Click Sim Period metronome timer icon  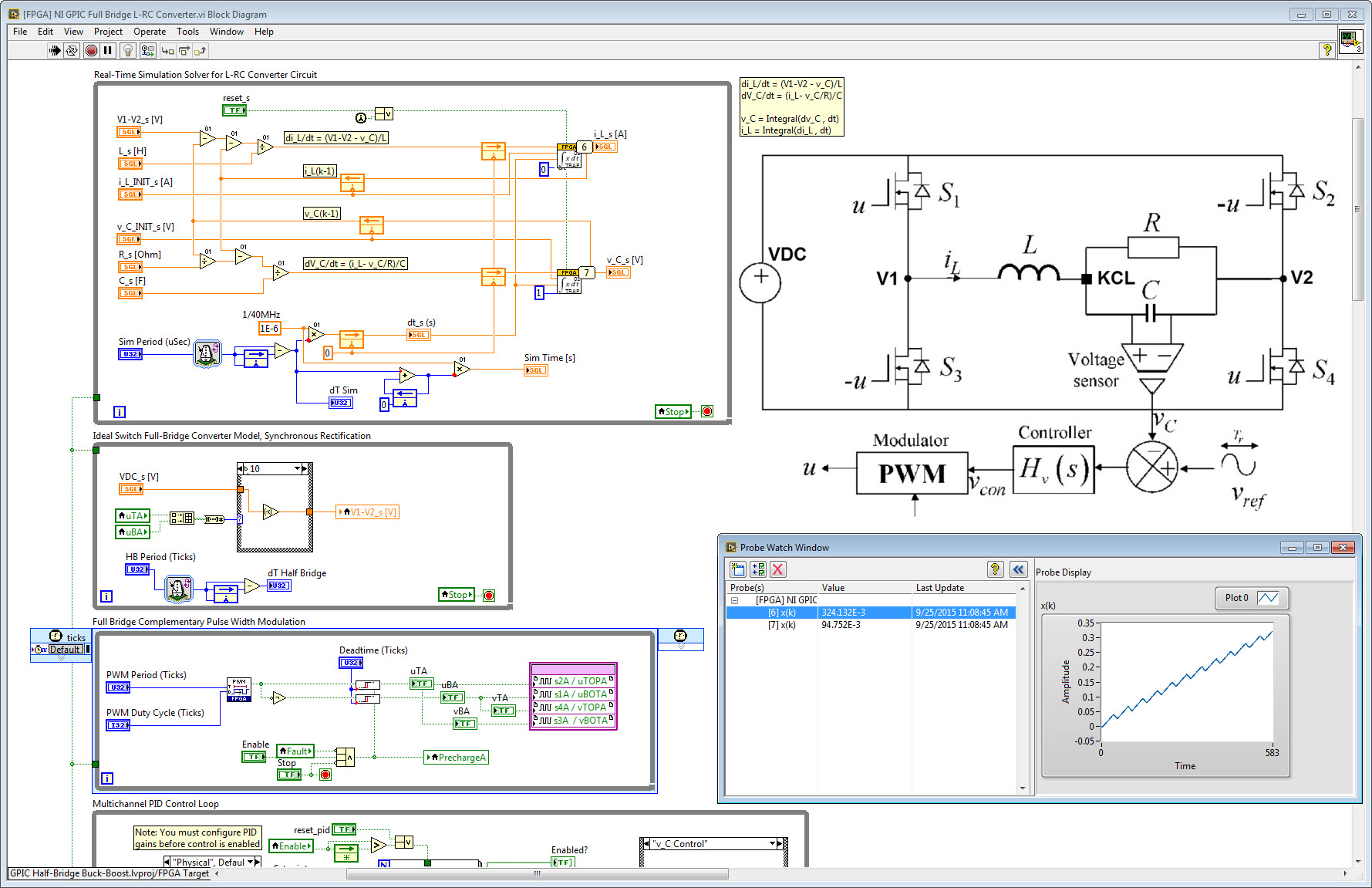coord(207,353)
